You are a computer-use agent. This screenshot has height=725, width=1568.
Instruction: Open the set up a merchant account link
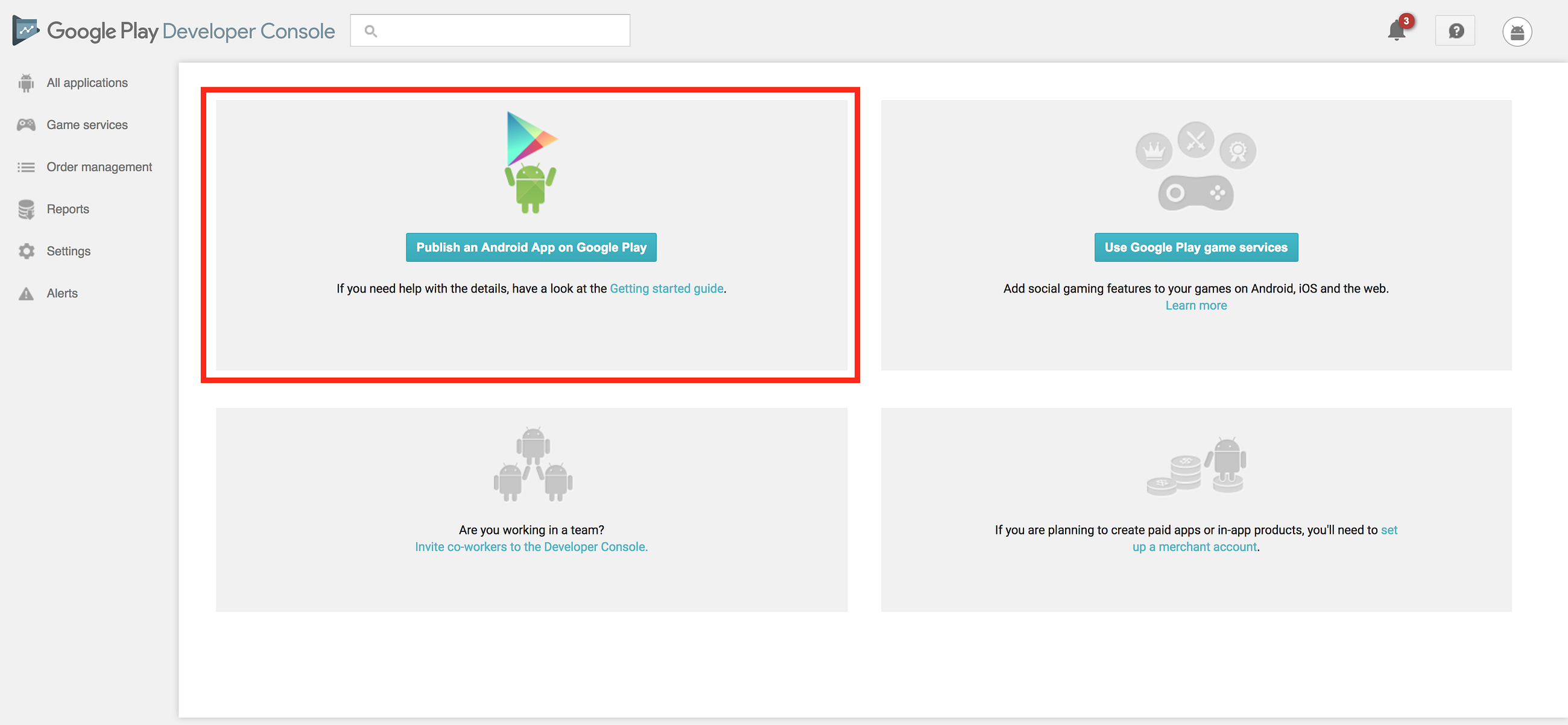pos(1193,546)
